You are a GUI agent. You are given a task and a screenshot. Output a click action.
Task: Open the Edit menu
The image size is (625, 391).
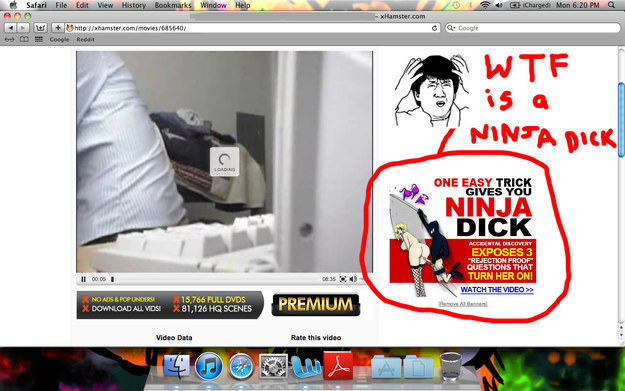tap(82, 5)
